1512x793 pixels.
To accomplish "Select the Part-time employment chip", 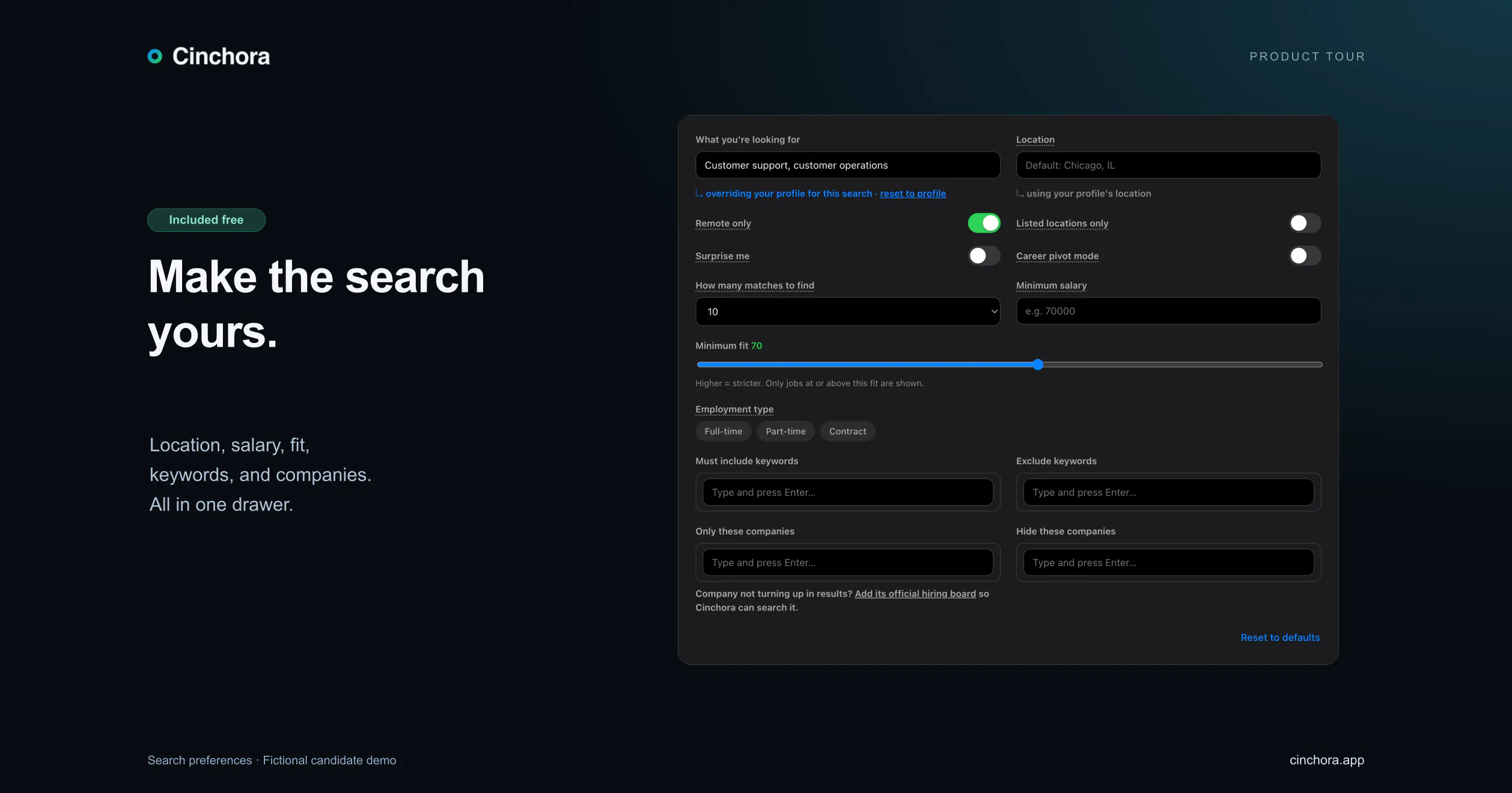I will click(785, 431).
